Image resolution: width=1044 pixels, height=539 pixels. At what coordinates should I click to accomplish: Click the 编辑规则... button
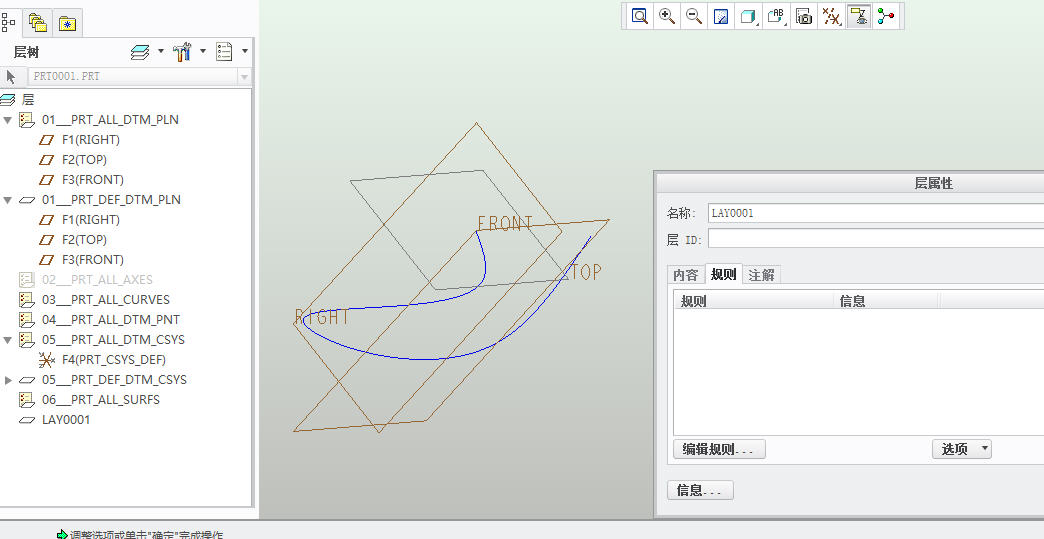point(719,449)
